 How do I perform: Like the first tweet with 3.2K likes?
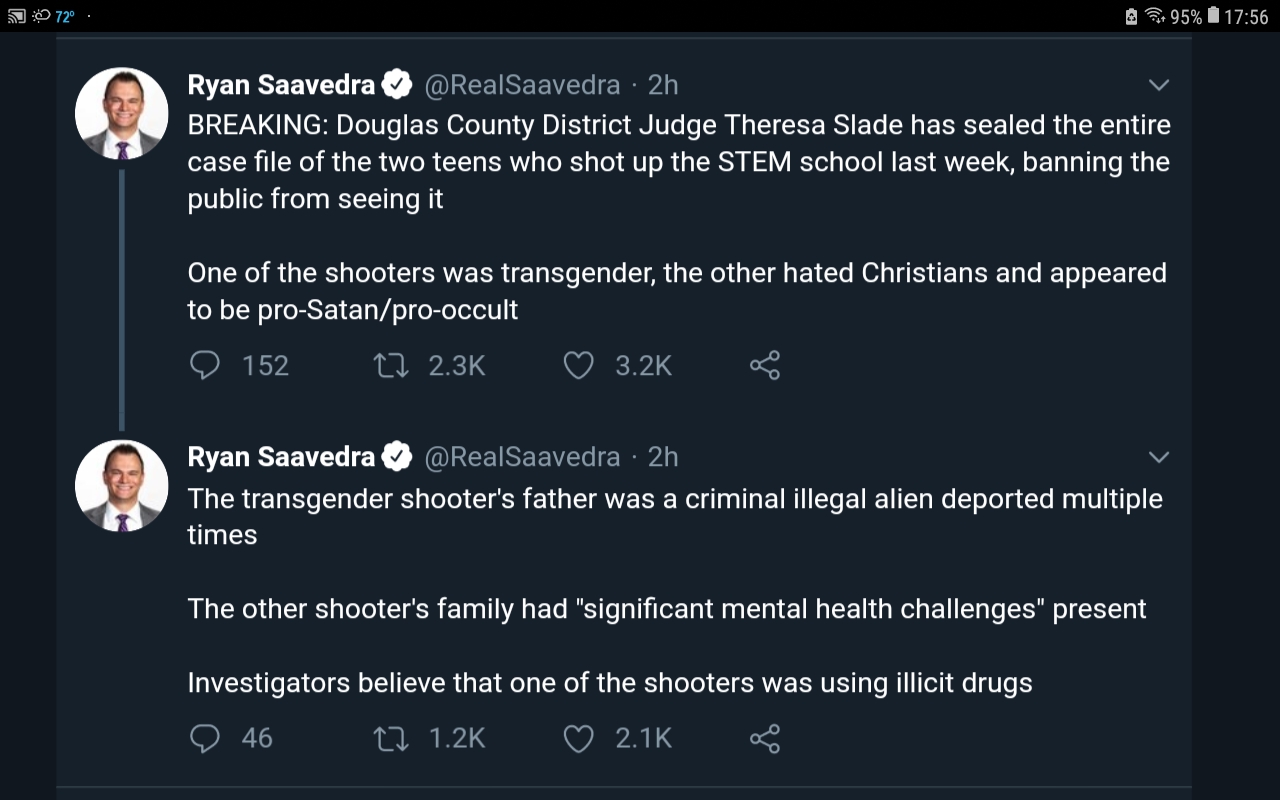pos(579,366)
